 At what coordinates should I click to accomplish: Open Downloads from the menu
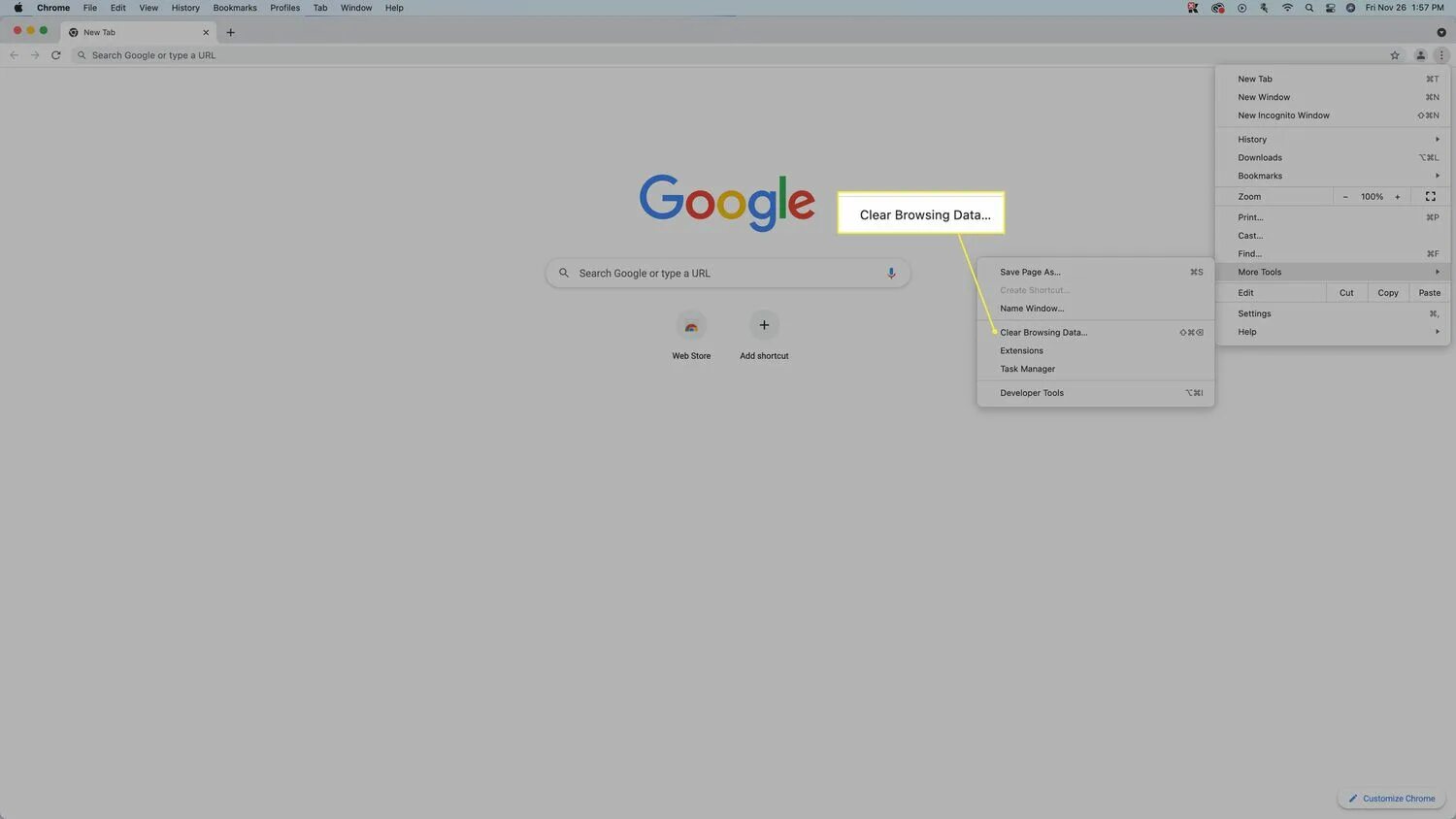[x=1333, y=157]
